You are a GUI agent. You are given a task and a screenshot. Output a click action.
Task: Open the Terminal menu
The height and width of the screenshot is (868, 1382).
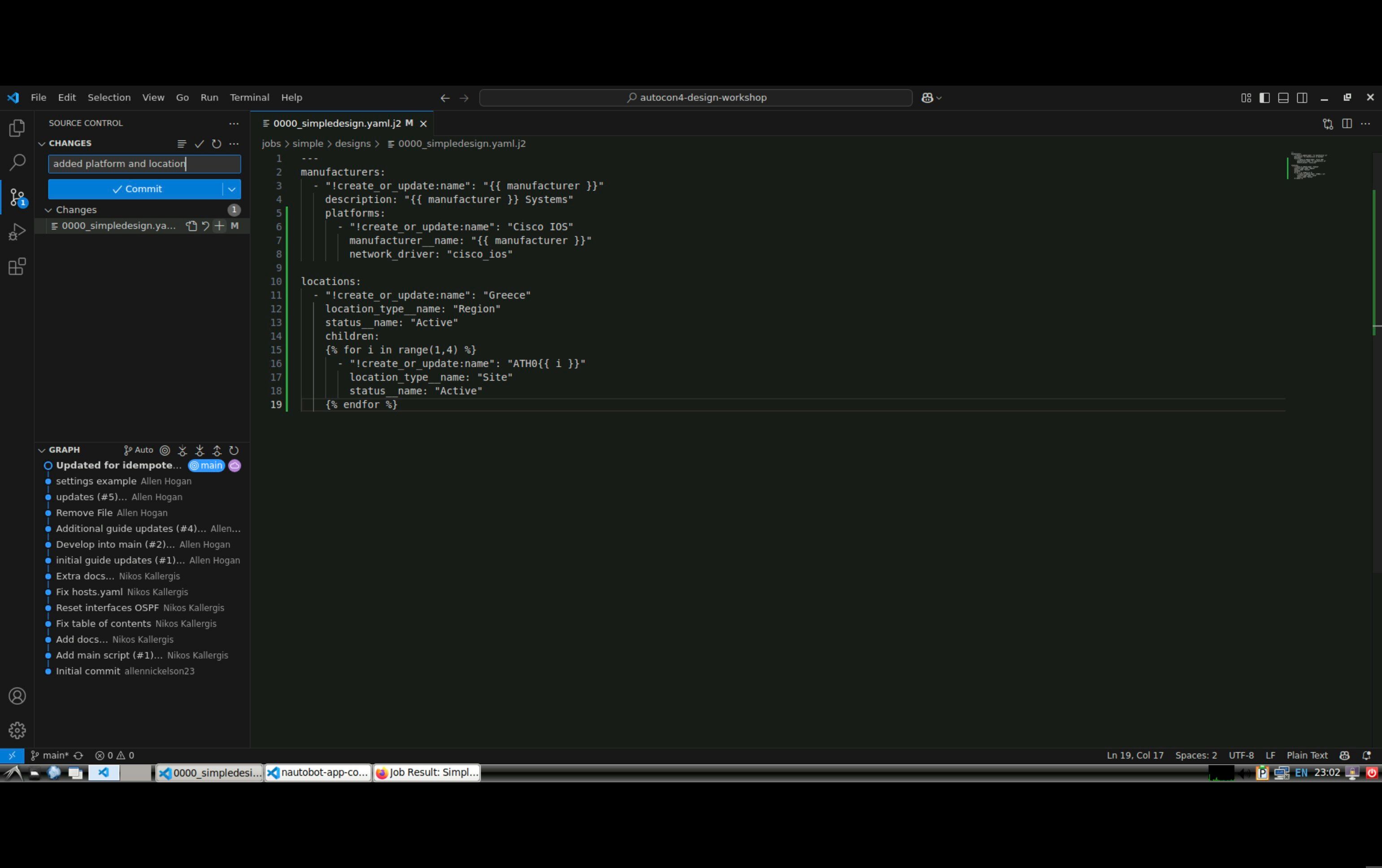(x=249, y=98)
